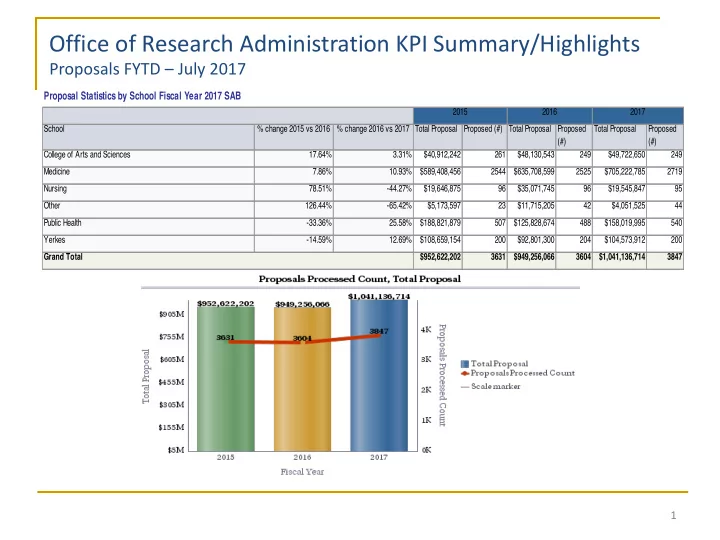Click the 'Fiscal Year' x-axis title
Viewport: 720px width, 540px height.
click(x=302, y=472)
